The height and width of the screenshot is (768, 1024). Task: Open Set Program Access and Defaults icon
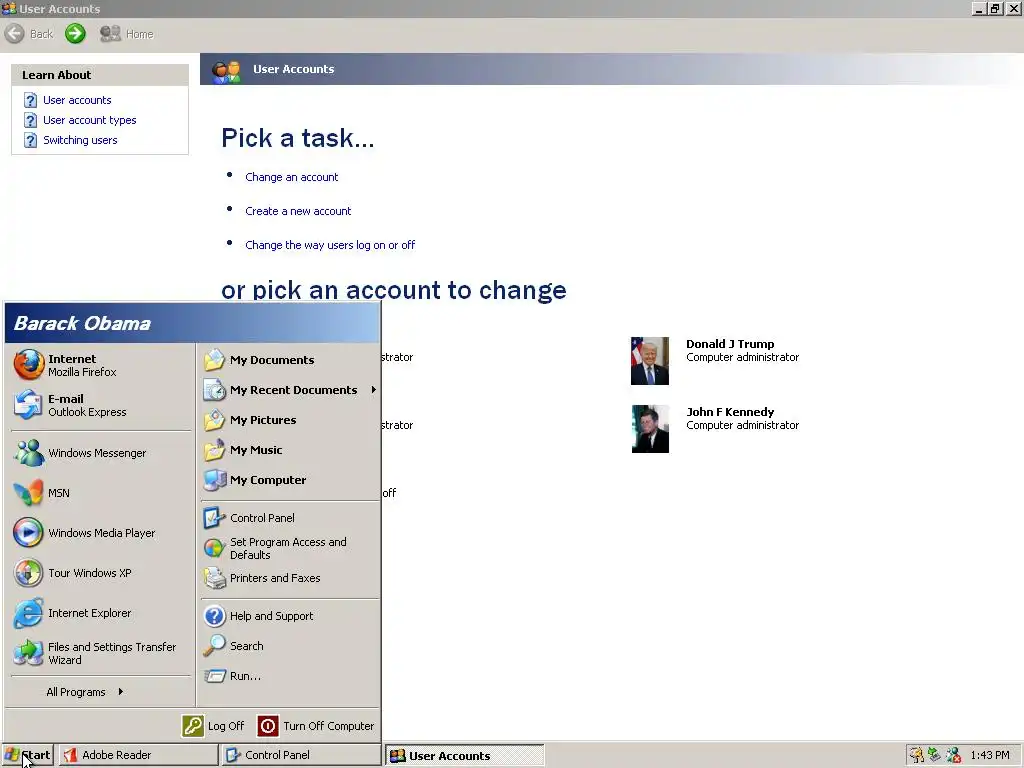tap(214, 548)
